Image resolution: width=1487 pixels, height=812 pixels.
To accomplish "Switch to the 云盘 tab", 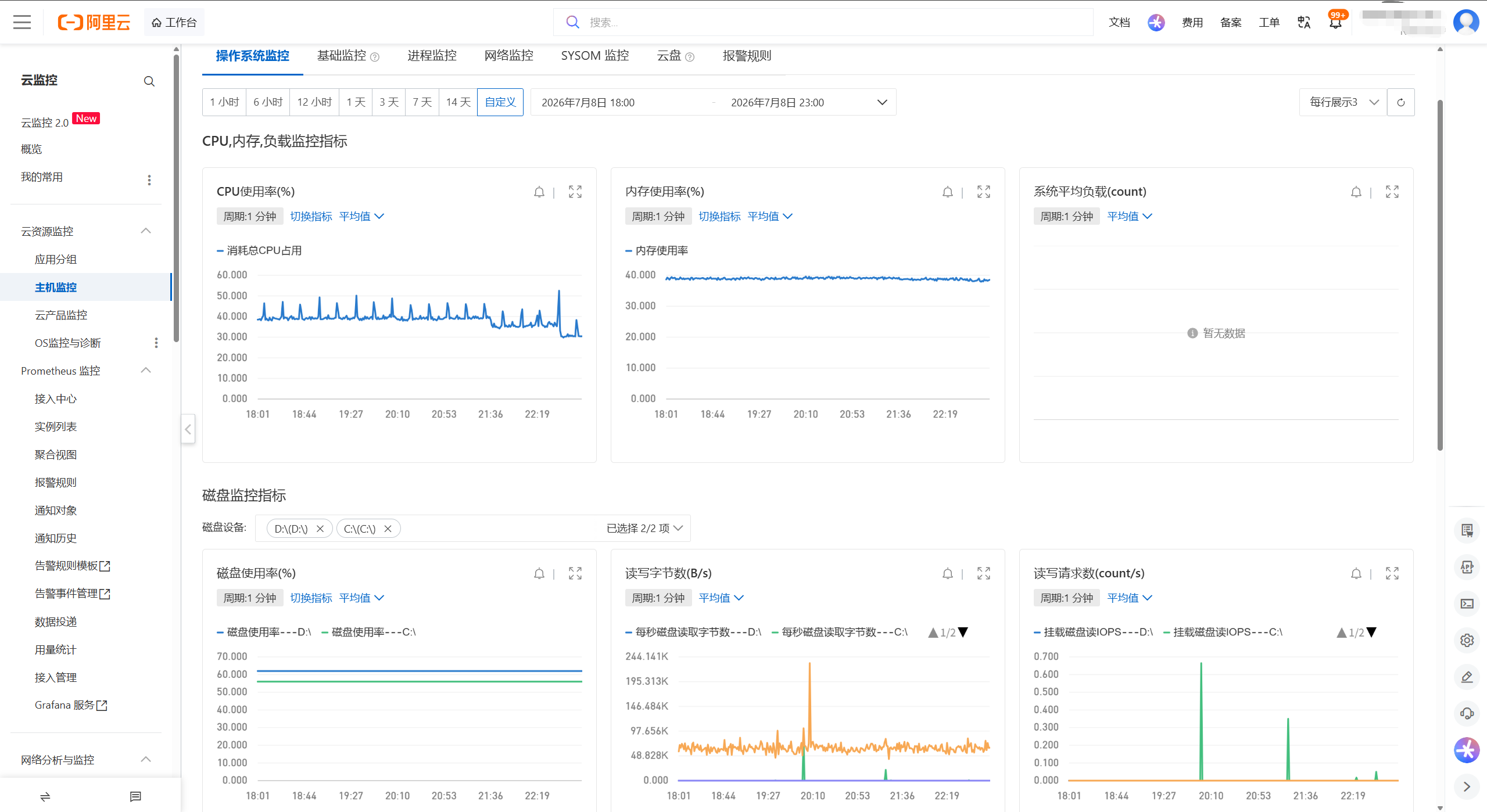I will [675, 56].
